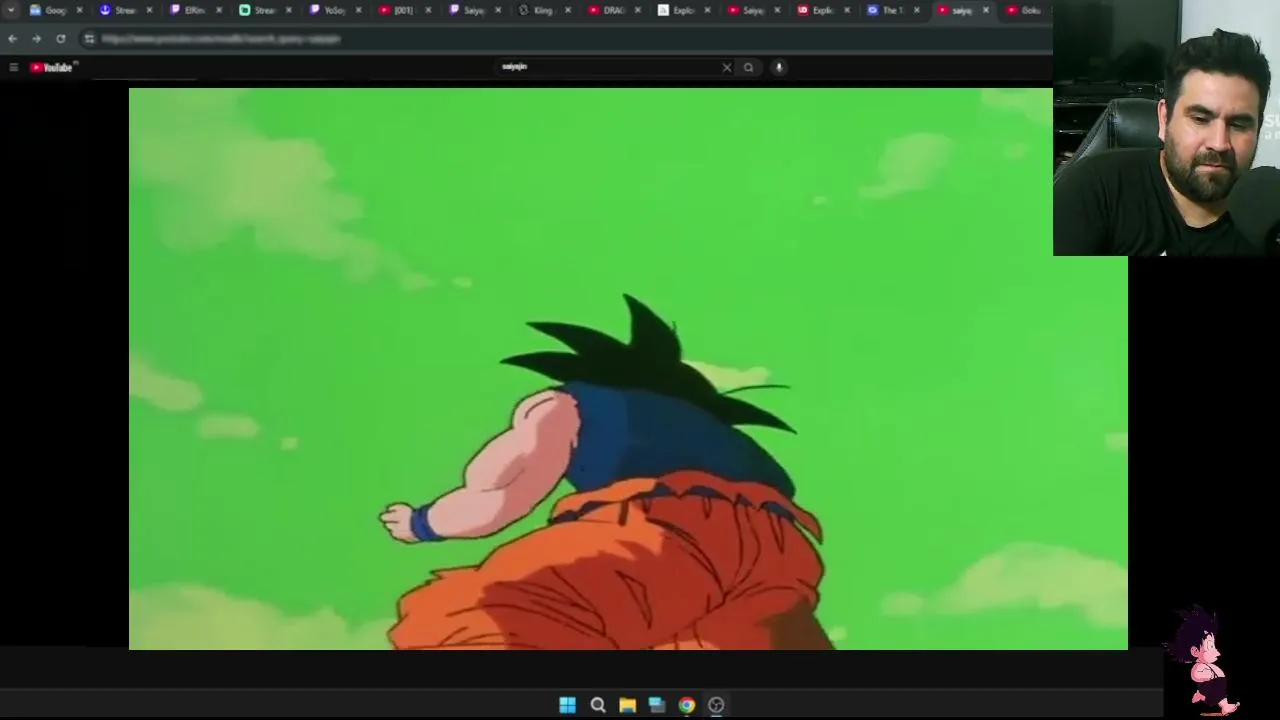View site information icon in address bar
Viewport: 1280px width, 720px height.
coord(89,38)
